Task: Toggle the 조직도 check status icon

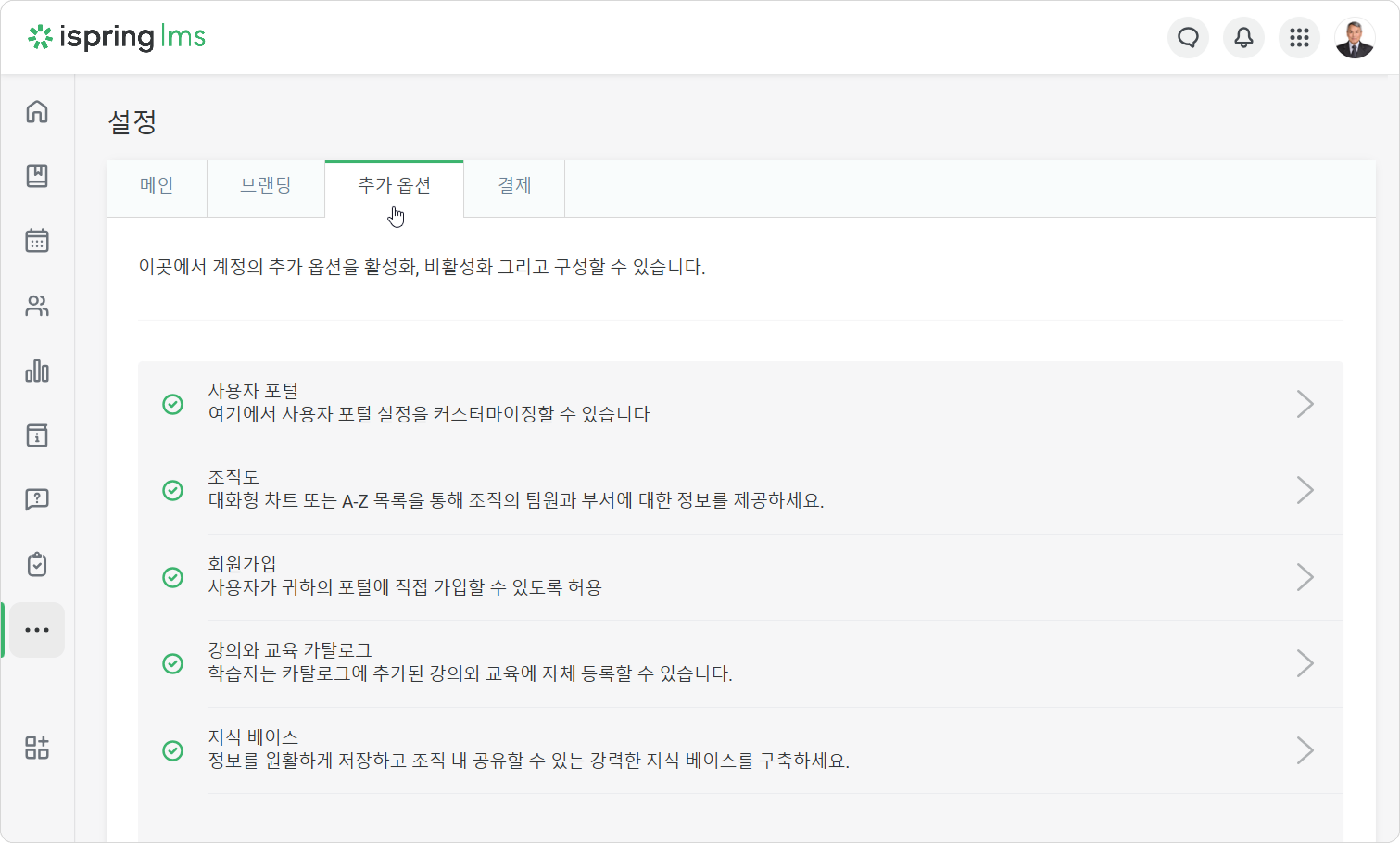Action: tap(173, 490)
